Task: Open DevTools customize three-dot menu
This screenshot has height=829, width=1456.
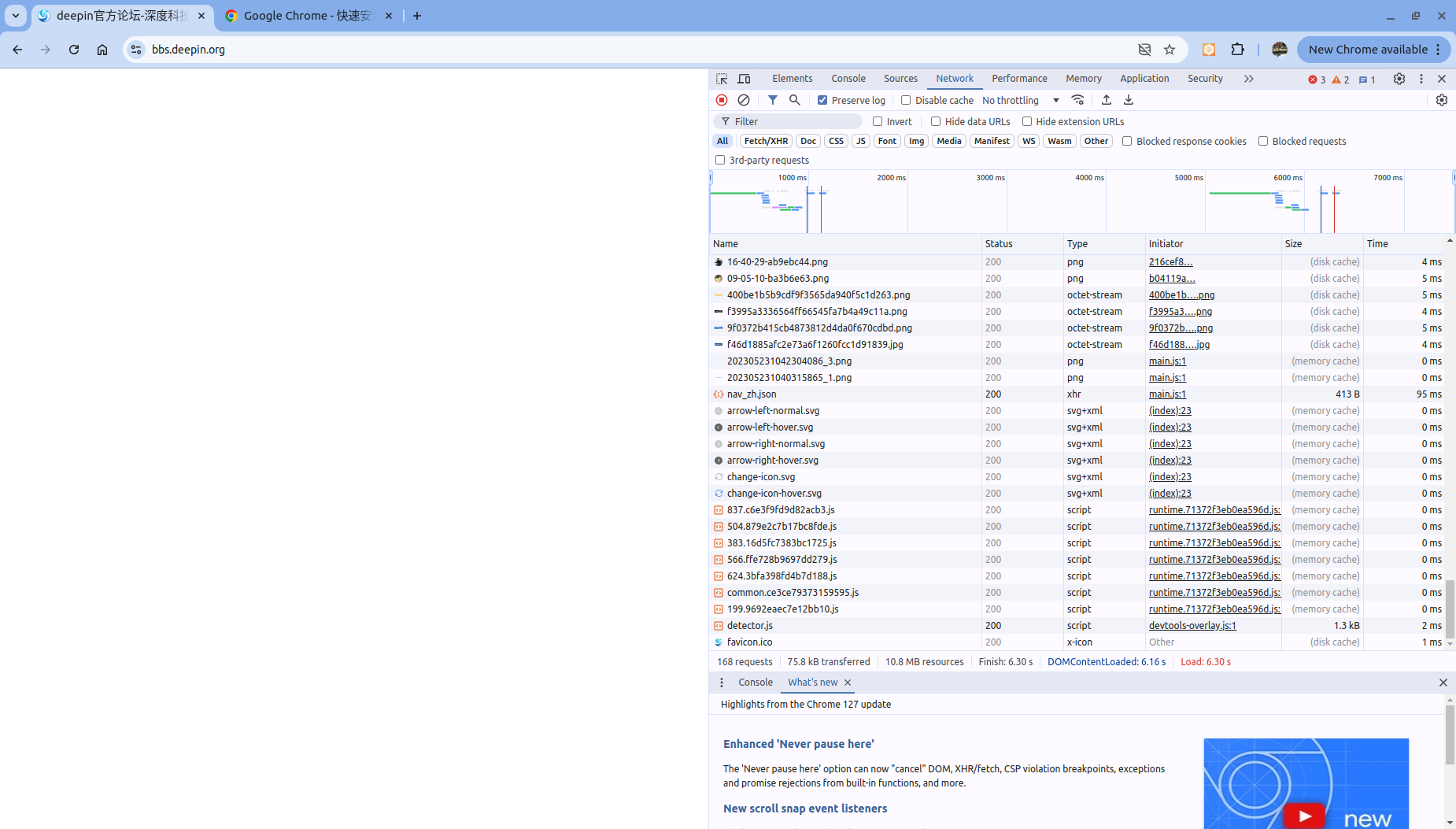Action: (1421, 79)
